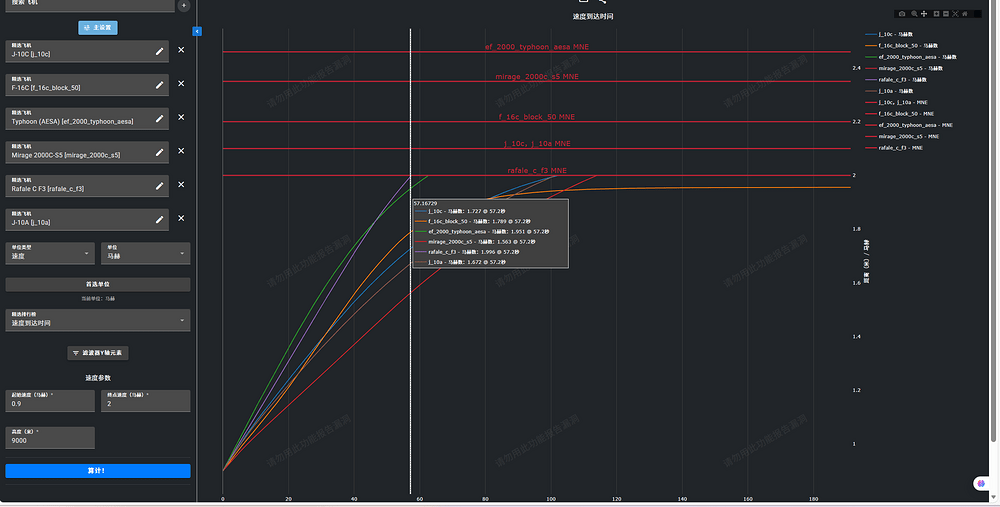
Task: Toggle mirage_2000c_s5 MNE legend entry
Action: tap(902, 136)
